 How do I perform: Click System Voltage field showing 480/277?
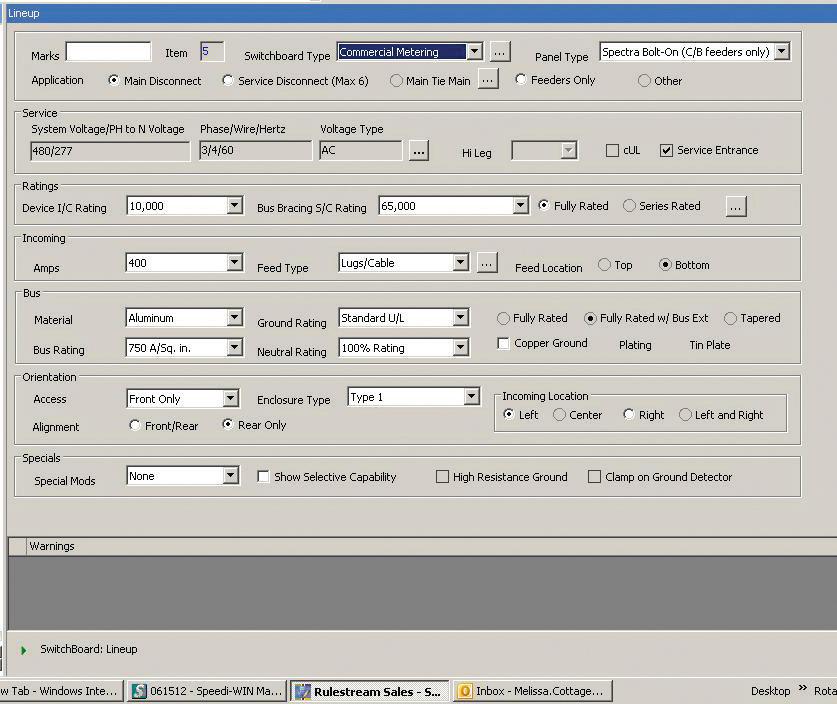point(110,152)
